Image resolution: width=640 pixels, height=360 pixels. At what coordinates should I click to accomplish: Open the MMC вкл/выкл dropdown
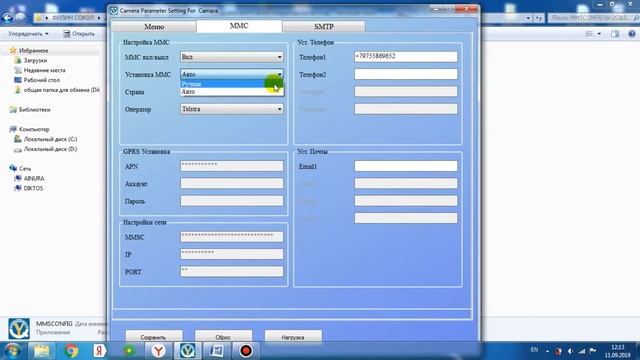pyautogui.click(x=232, y=57)
